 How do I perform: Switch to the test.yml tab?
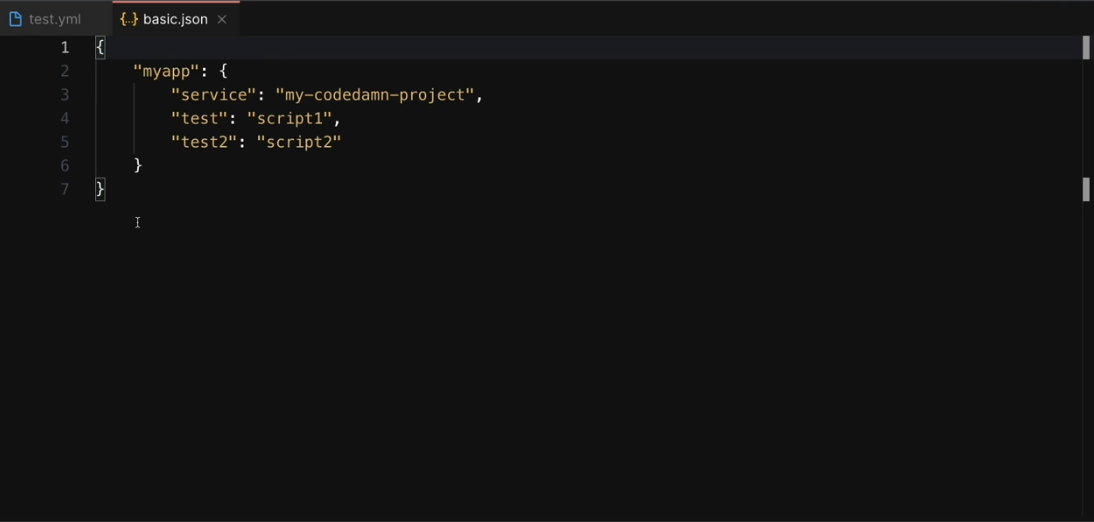click(x=55, y=19)
